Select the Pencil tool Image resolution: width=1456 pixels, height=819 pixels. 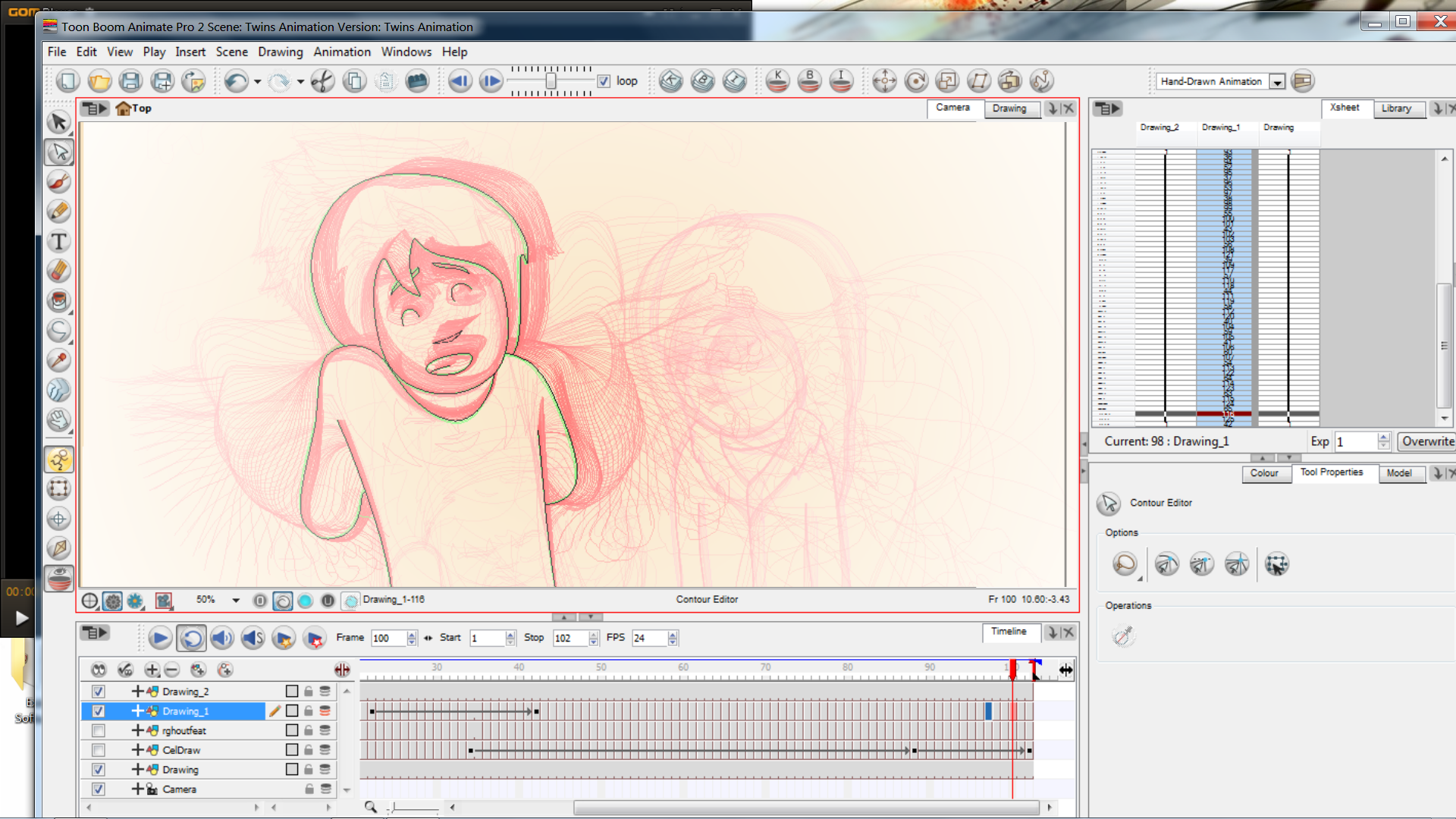pos(58,211)
